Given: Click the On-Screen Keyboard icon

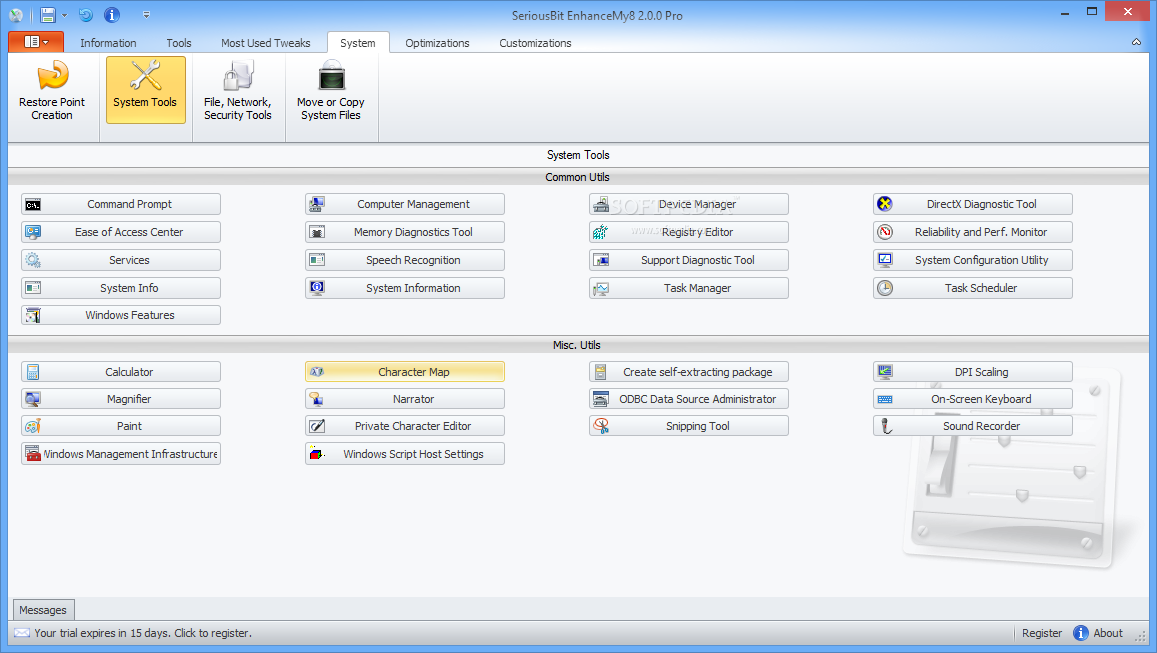Looking at the screenshot, I should click(885, 399).
